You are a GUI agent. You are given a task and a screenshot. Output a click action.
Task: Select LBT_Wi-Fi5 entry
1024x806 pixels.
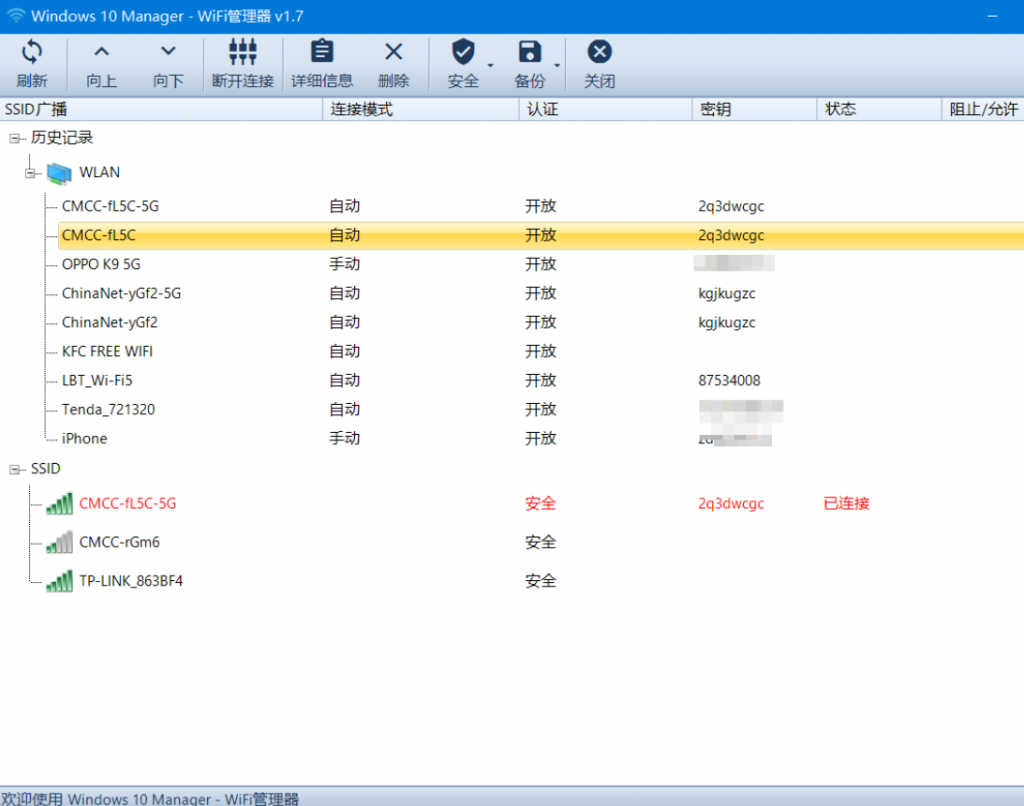97,381
